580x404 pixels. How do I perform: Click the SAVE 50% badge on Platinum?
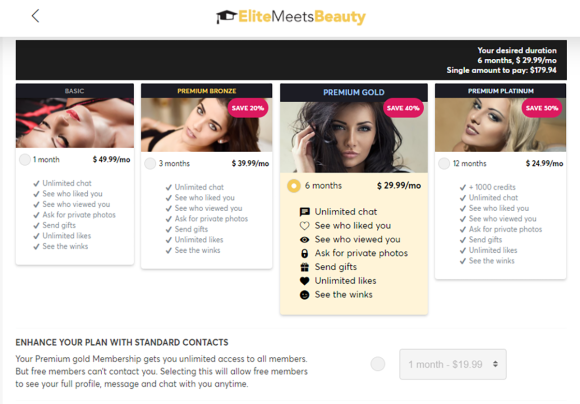tap(542, 108)
